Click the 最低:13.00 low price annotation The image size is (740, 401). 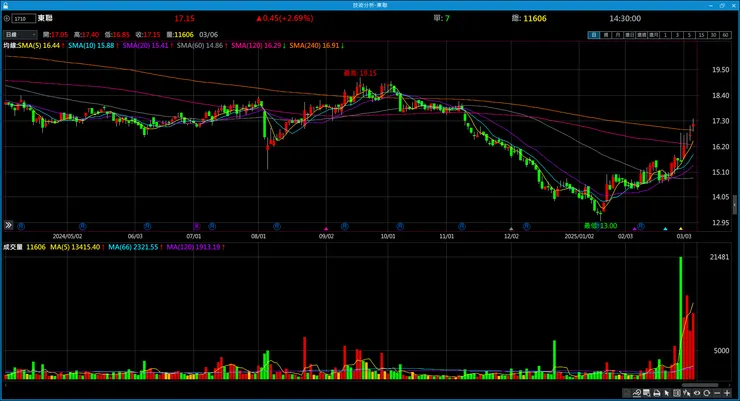pyautogui.click(x=600, y=226)
